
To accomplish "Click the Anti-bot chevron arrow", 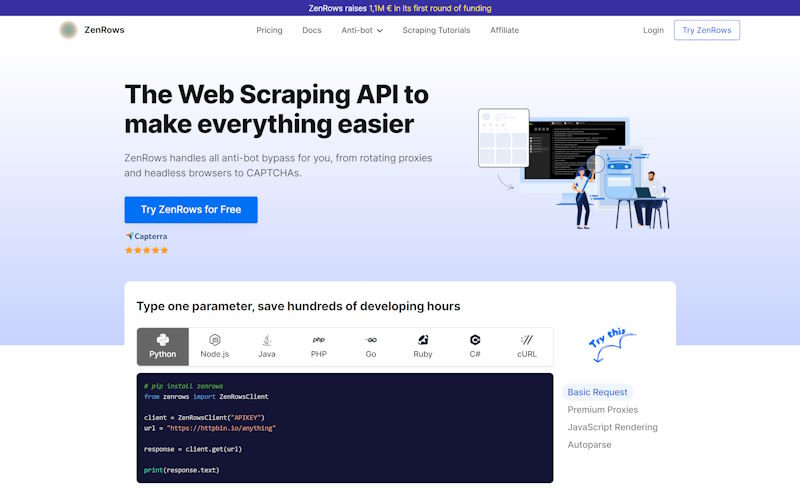I will click(380, 31).
